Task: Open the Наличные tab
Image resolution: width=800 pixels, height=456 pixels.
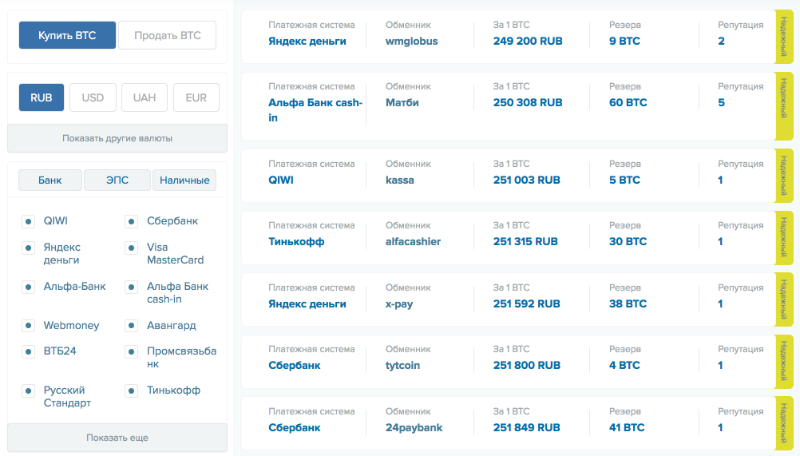Action: coord(184,181)
